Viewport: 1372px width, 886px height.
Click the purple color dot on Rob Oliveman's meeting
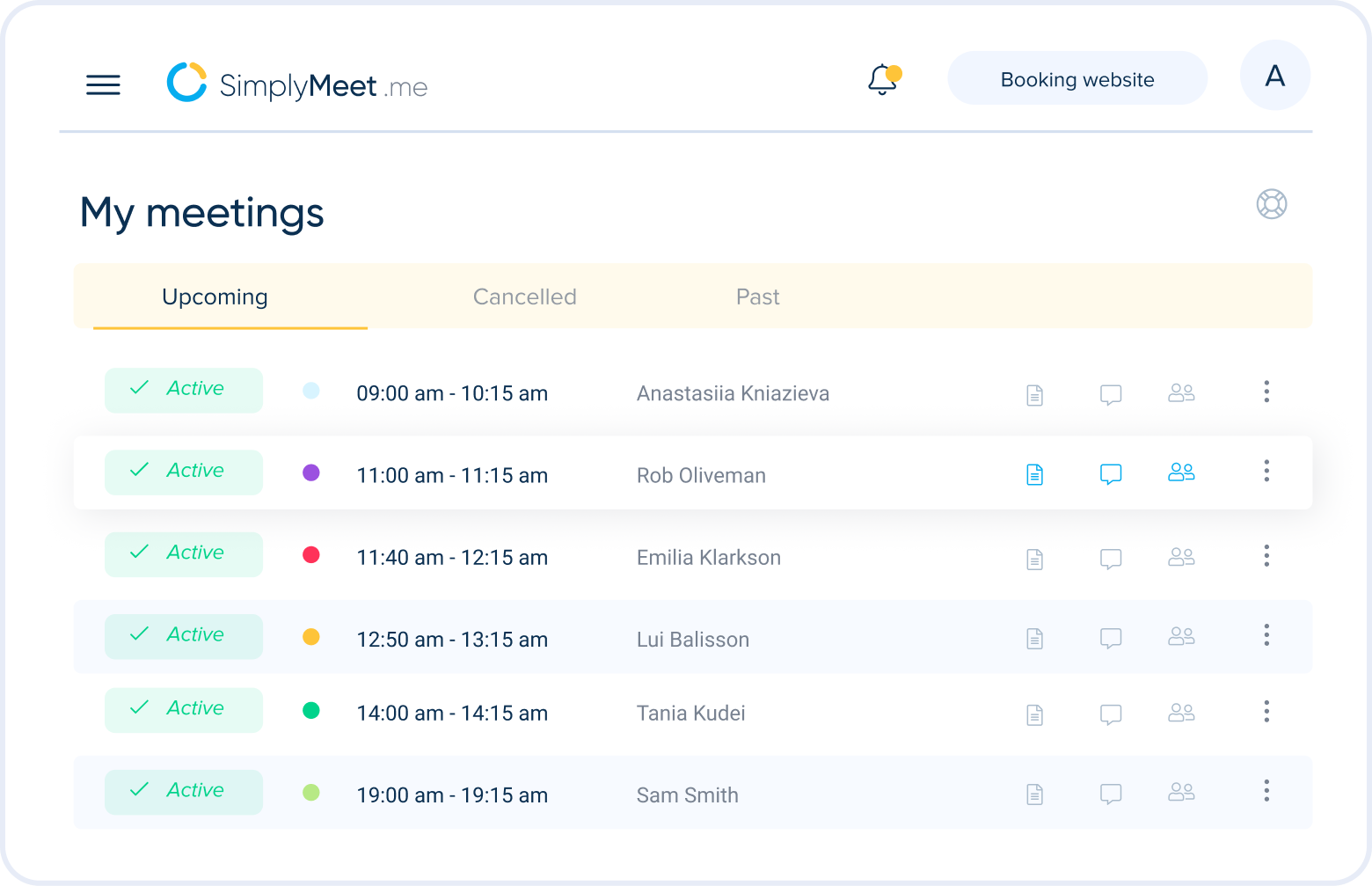[x=310, y=472]
